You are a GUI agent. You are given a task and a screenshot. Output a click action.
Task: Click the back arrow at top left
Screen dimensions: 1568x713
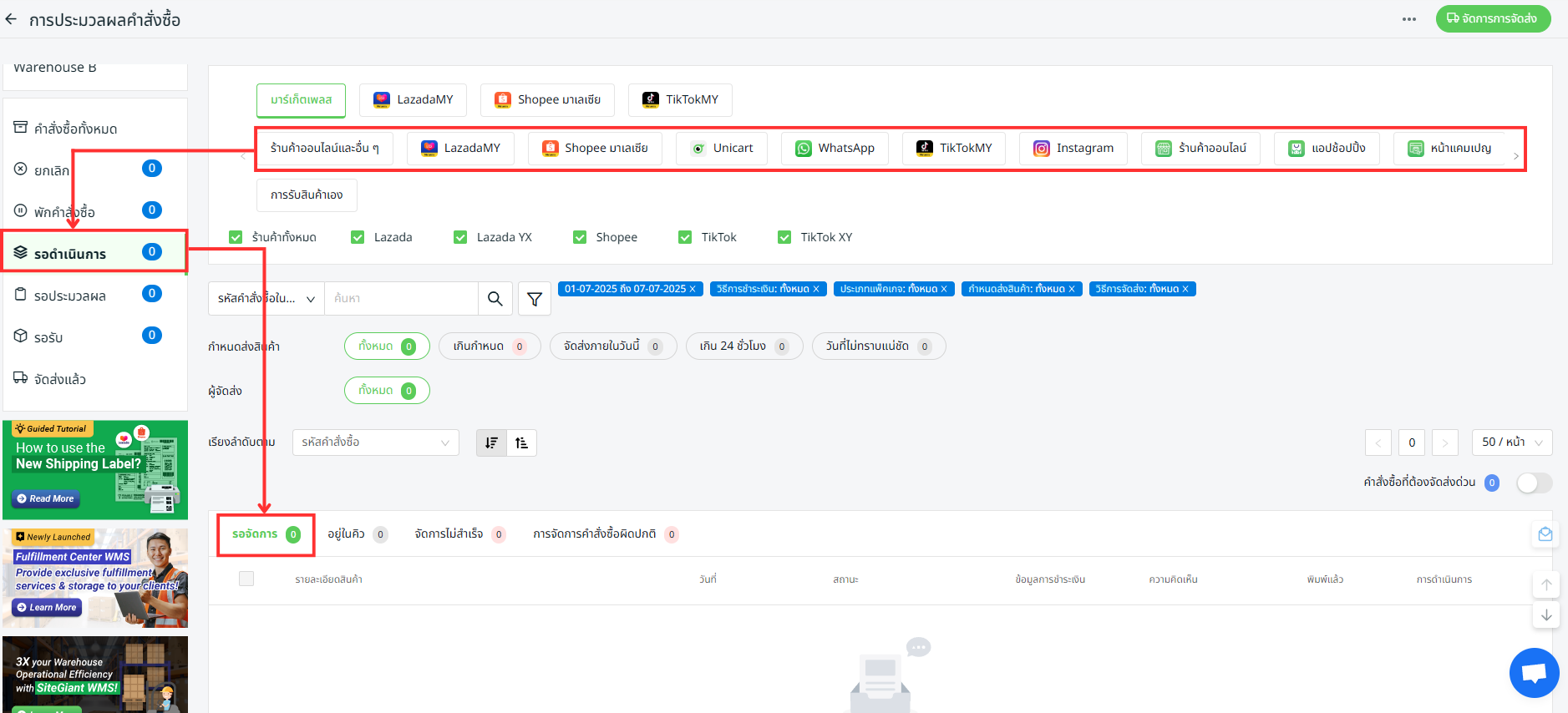coord(11,19)
